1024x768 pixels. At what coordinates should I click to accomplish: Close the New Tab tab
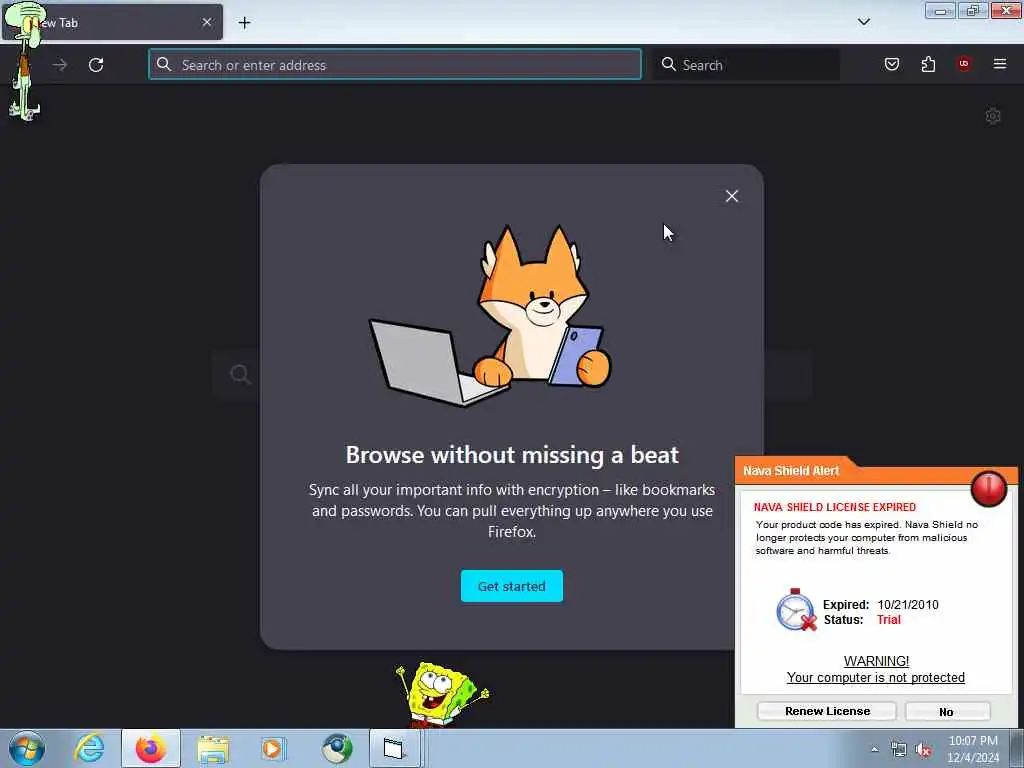206,22
